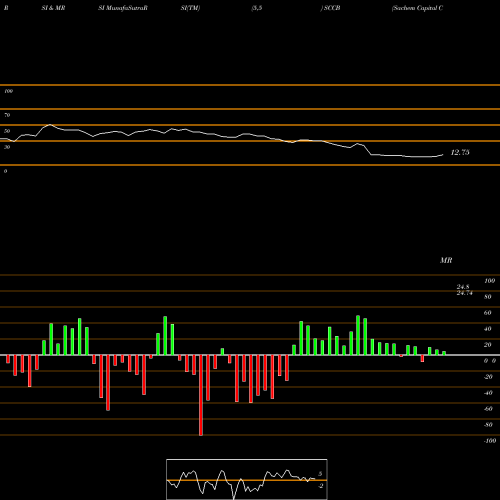500x500 pixels.
Task: Click the tallest red bar reaching -100
Action: coord(201,395)
